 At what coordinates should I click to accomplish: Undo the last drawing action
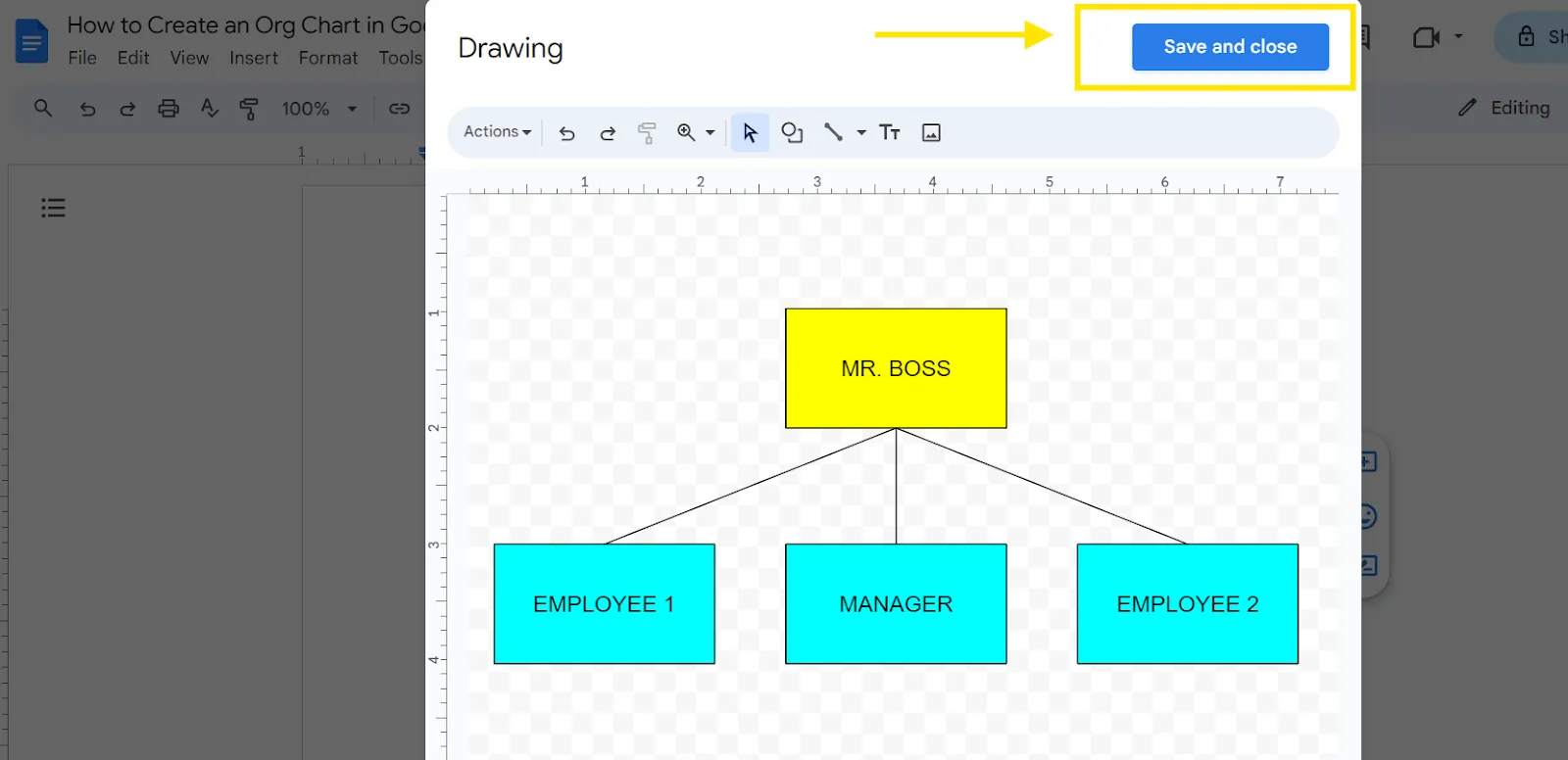pos(566,133)
